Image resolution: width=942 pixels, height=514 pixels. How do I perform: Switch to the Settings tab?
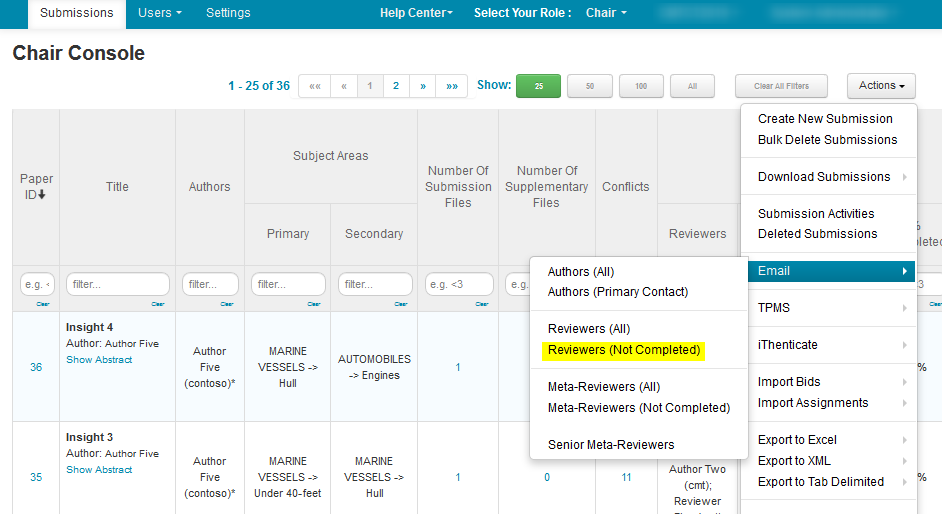(x=228, y=13)
